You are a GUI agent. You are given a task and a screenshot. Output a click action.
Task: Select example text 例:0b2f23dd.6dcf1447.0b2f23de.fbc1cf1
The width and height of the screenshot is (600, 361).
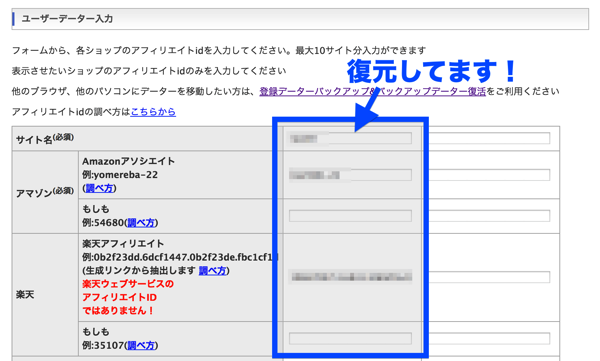point(180,257)
